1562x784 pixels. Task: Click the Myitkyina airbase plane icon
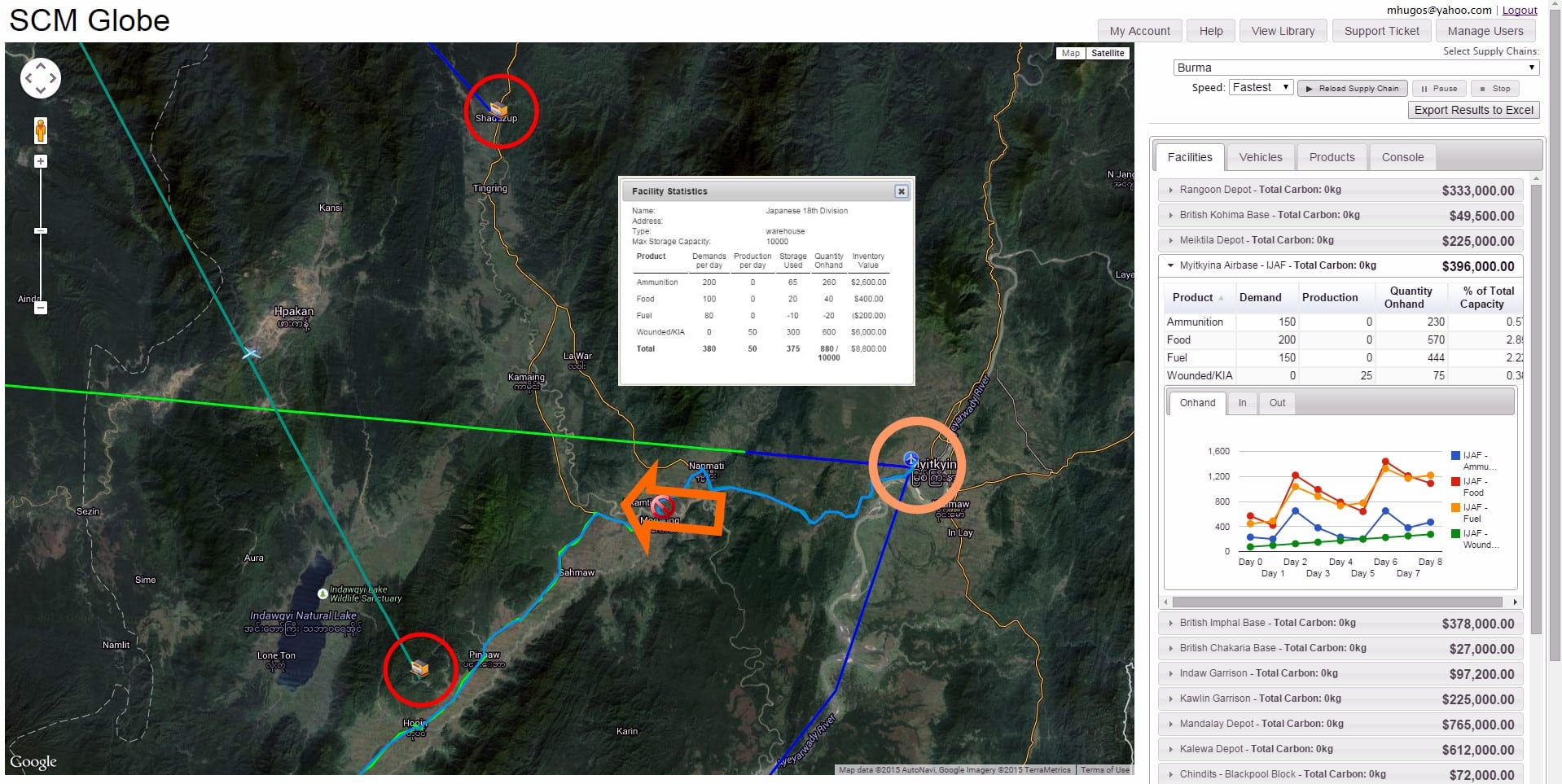tap(911, 460)
